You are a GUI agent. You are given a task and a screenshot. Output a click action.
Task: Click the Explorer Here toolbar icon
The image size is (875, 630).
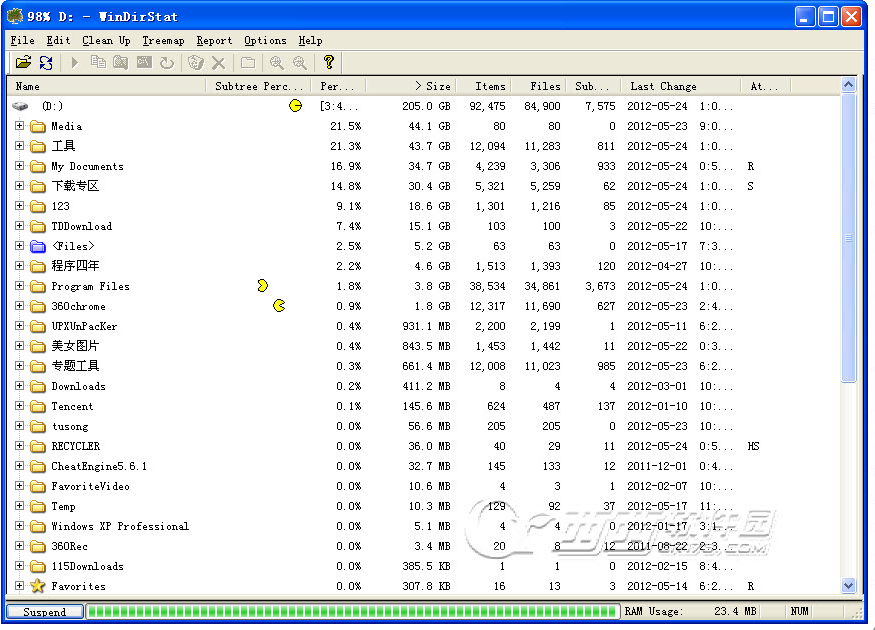(121, 62)
